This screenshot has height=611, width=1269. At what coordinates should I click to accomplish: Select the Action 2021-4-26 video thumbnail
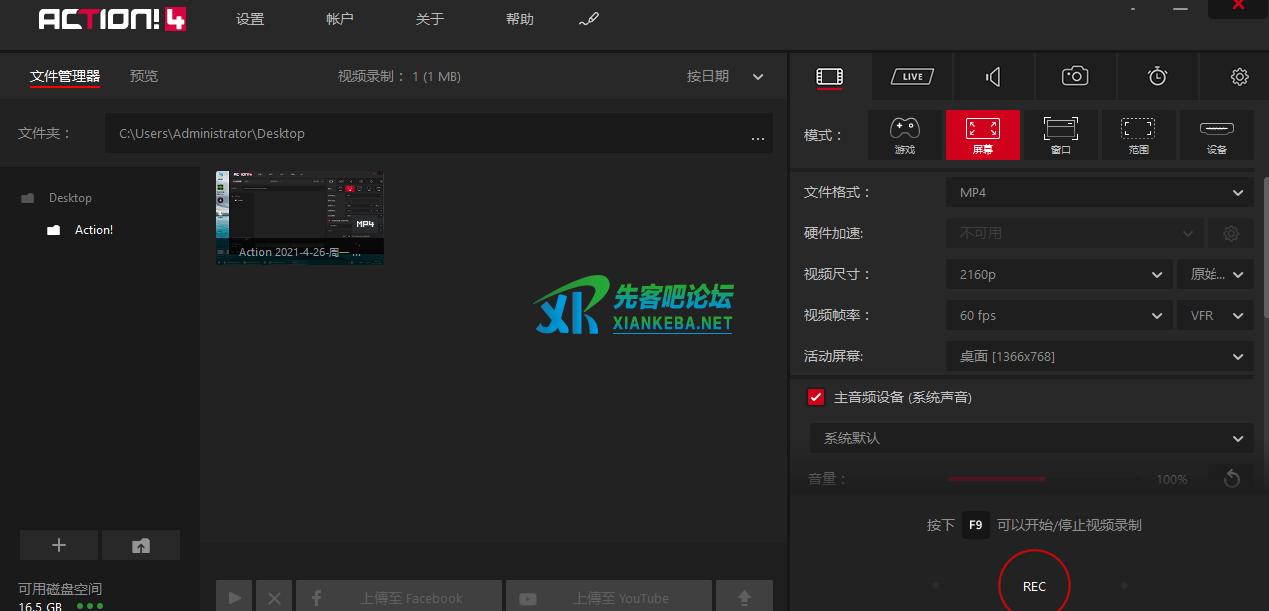click(x=300, y=217)
